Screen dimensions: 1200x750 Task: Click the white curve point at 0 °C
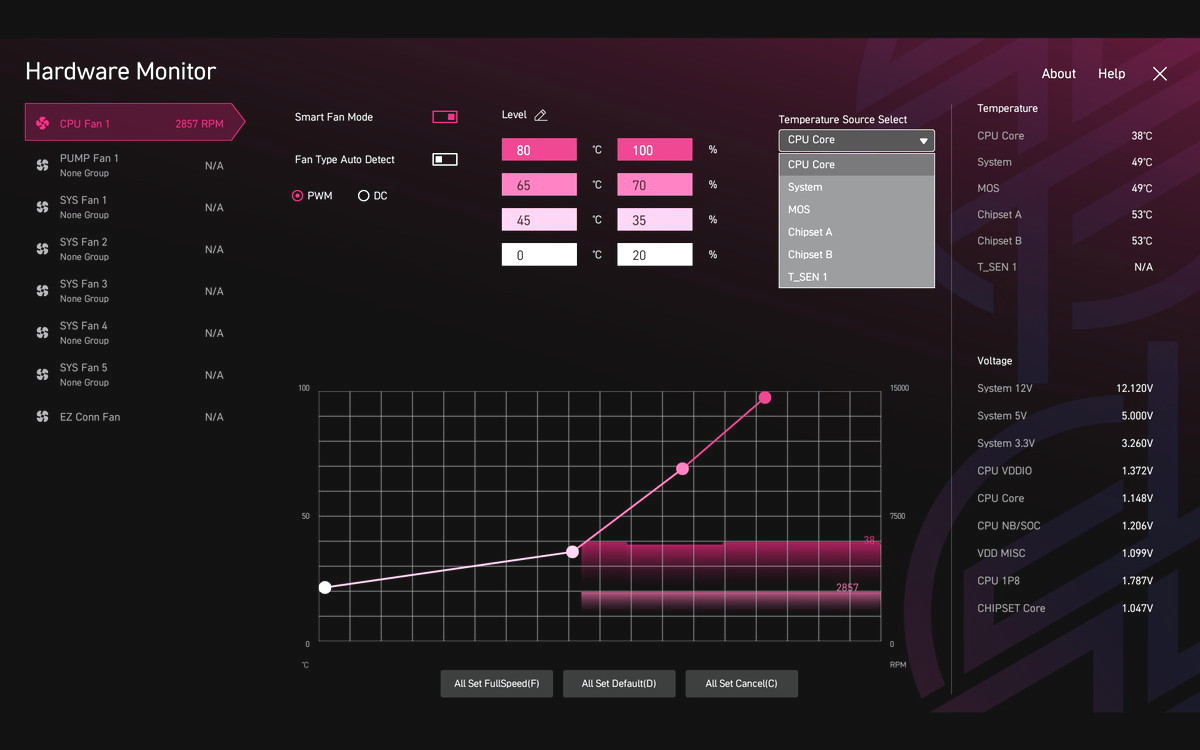coord(324,588)
